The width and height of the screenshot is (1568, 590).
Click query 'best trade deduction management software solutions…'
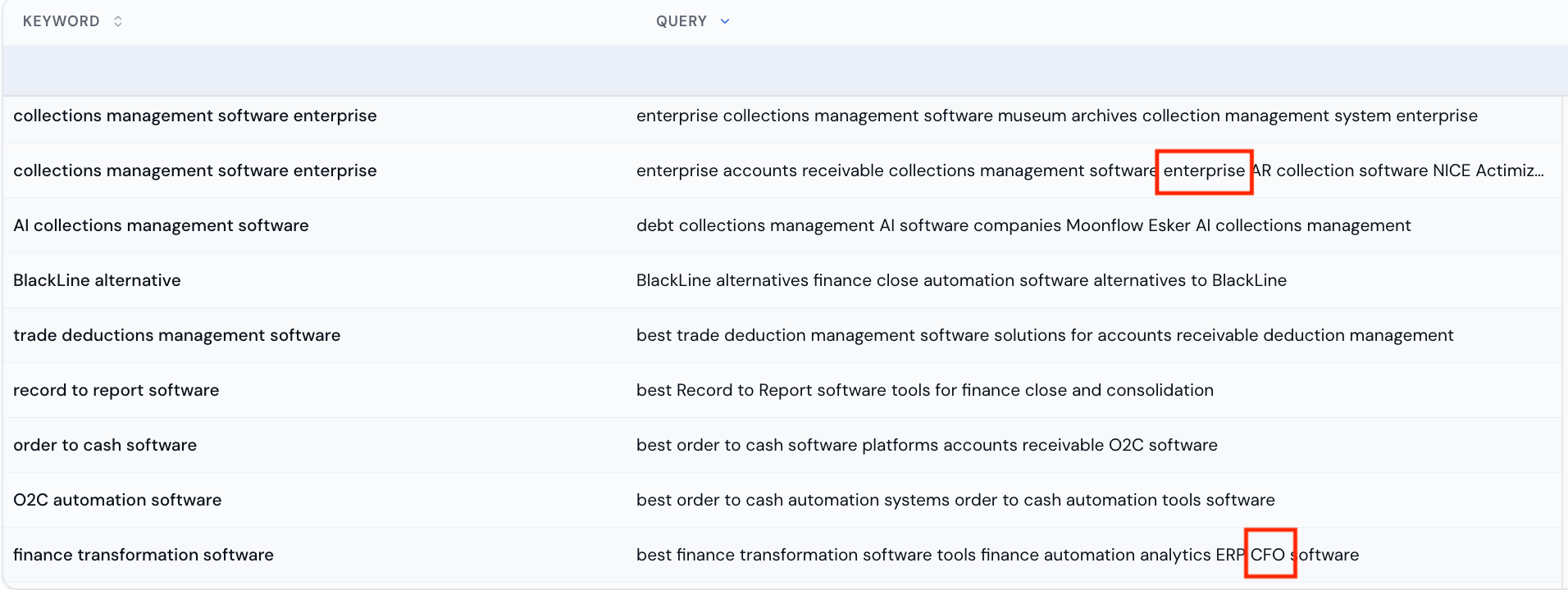(1045, 335)
